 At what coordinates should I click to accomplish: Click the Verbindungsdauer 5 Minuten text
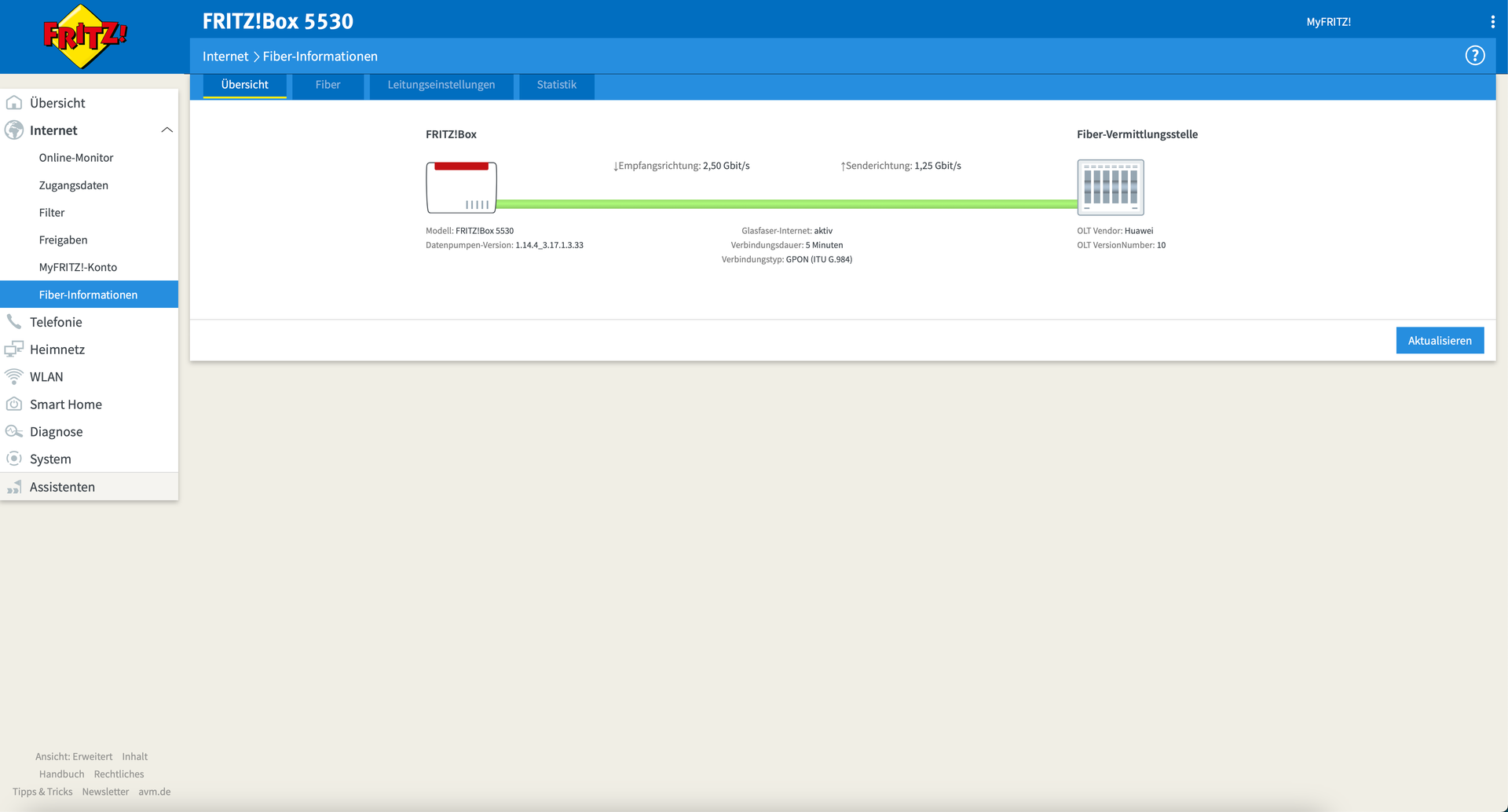coord(787,245)
